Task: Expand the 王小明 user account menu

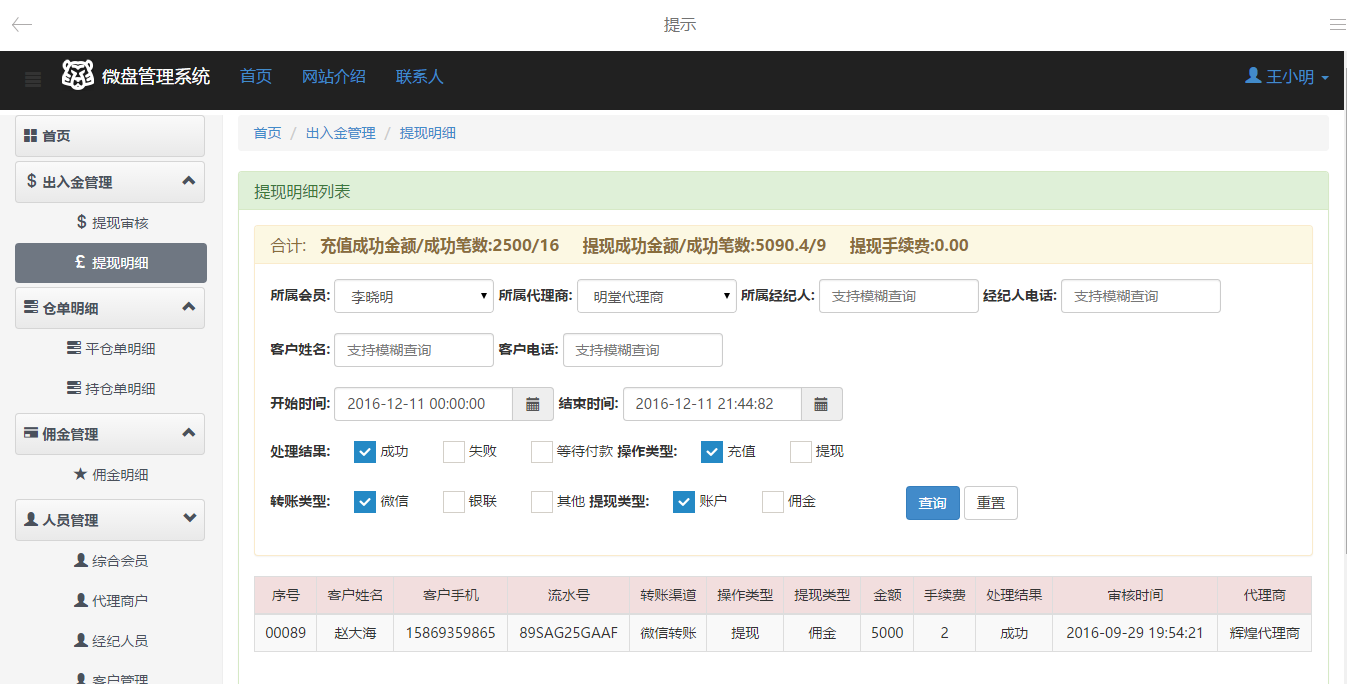Action: point(1287,76)
